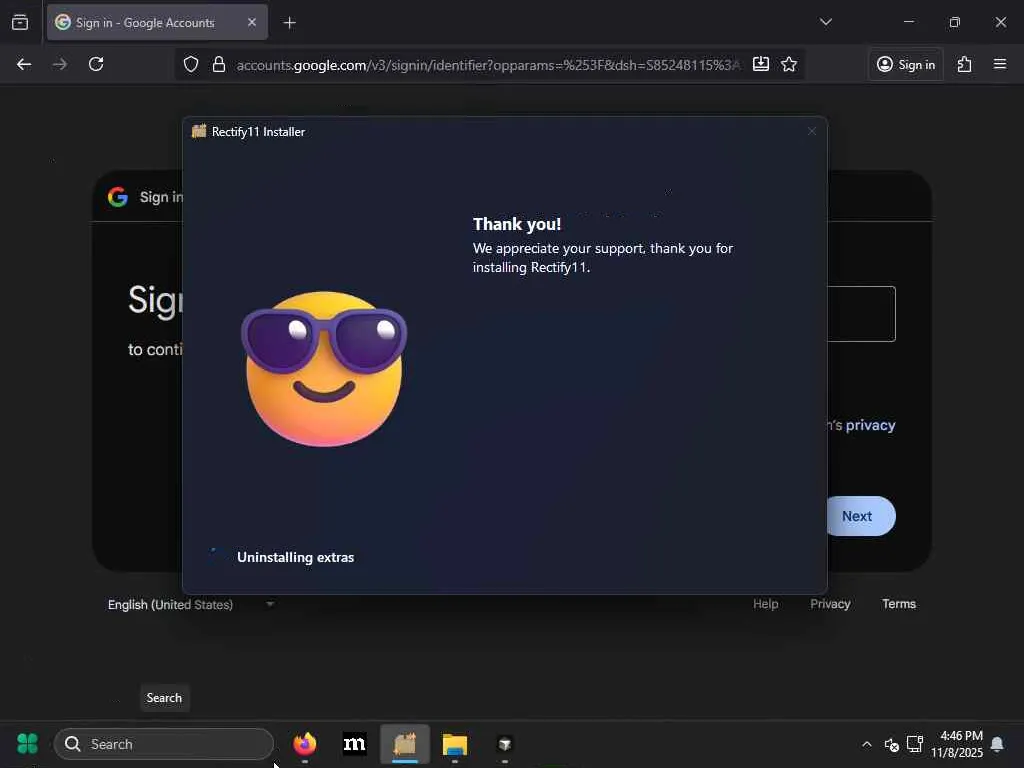Screen dimensions: 1024x768
Task: Go forward one page in Firefox
Action: tap(60, 64)
